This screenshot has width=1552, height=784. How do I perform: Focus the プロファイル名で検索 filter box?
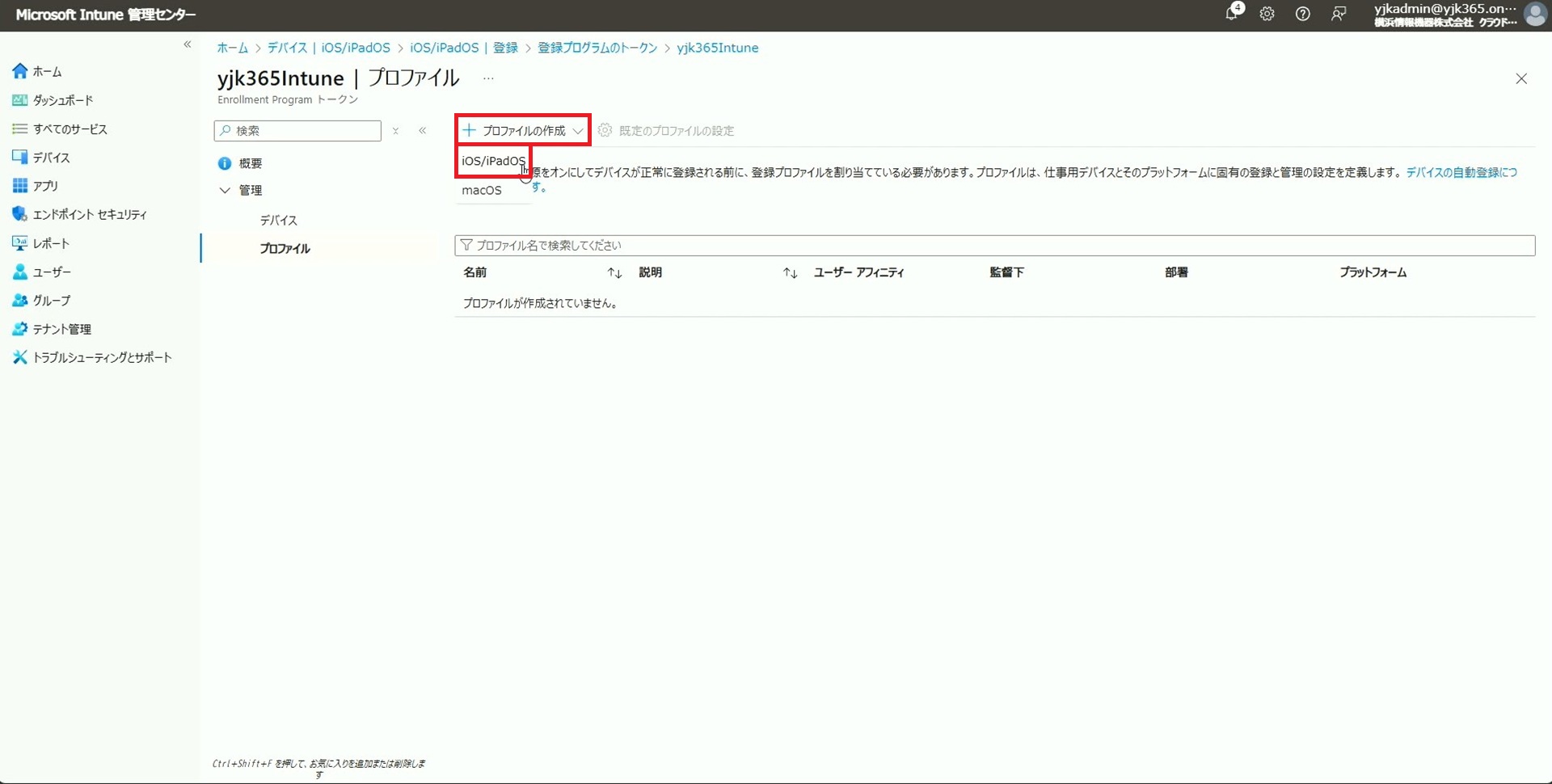point(994,246)
